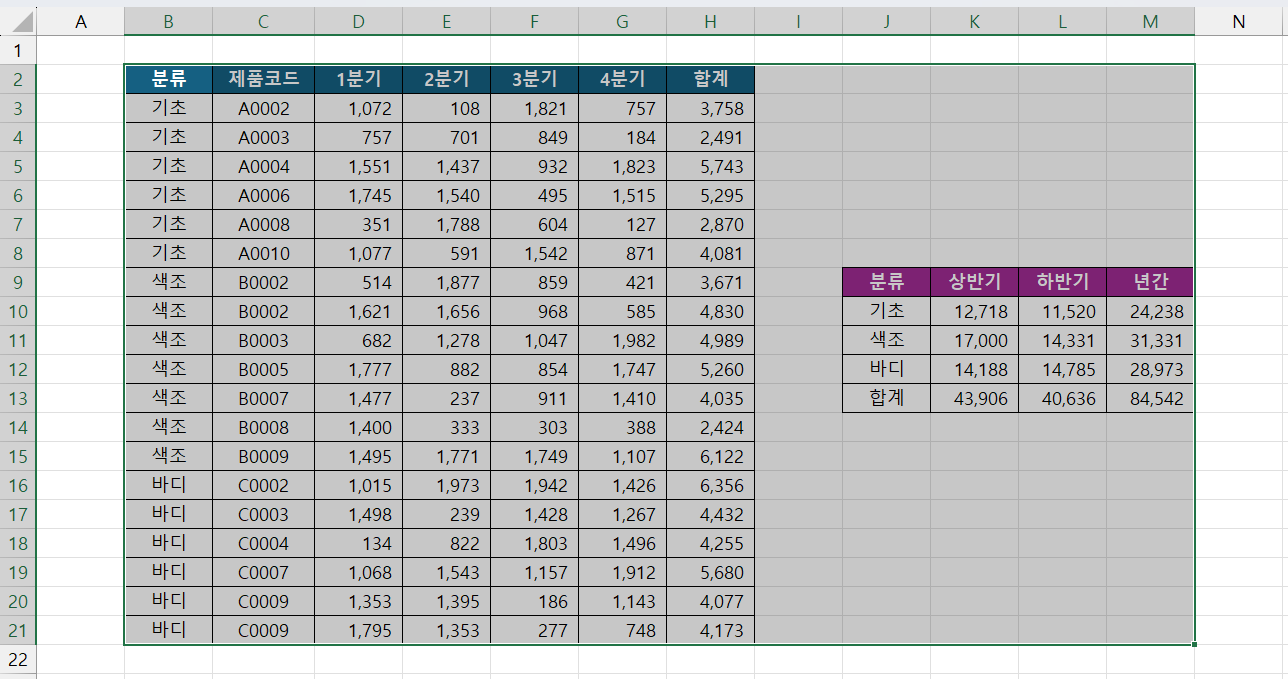This screenshot has height=679, width=1288.
Task: Click the grand total cell 84,542
Action: (x=1150, y=398)
